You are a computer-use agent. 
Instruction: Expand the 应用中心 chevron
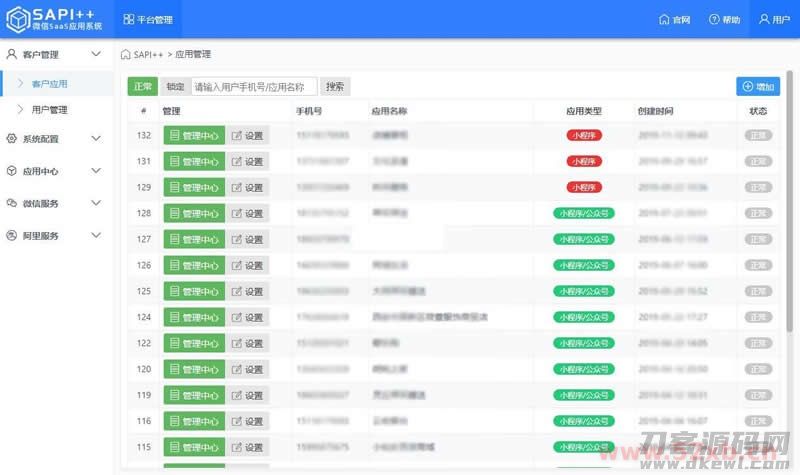(96, 170)
